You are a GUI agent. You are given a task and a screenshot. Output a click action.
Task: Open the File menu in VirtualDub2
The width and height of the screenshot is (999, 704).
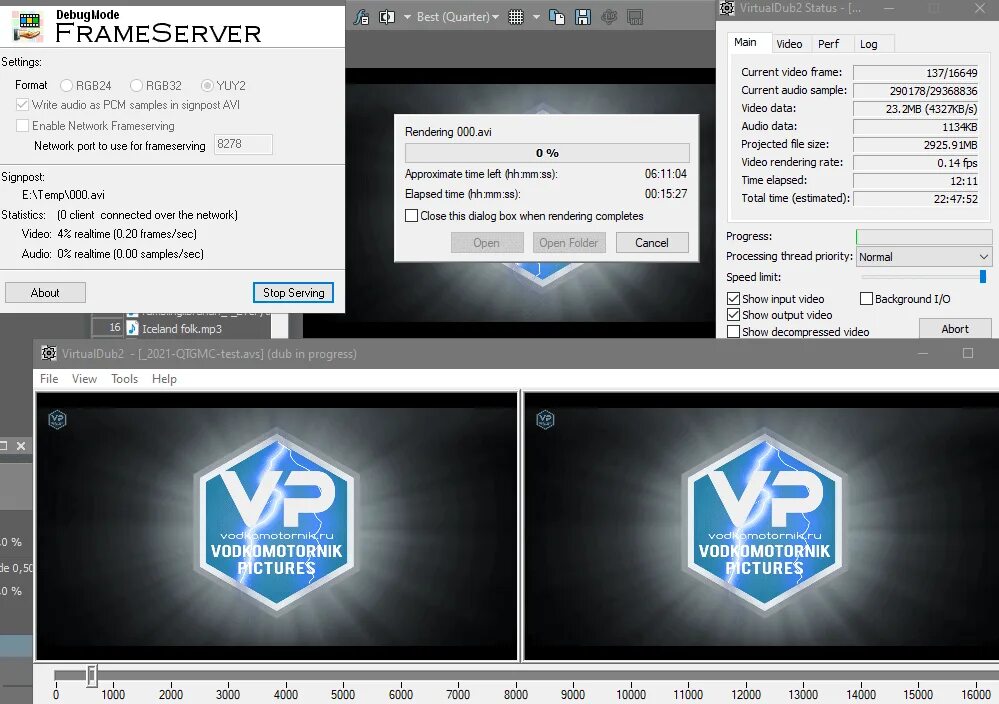click(49, 379)
